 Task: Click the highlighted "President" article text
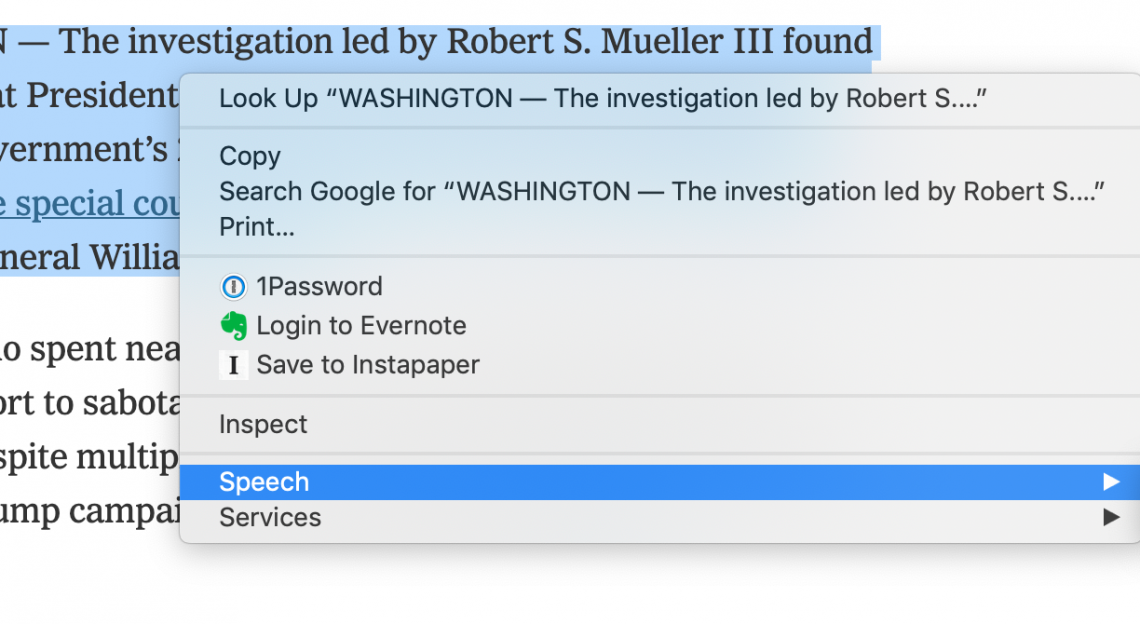pyautogui.click(x=102, y=95)
